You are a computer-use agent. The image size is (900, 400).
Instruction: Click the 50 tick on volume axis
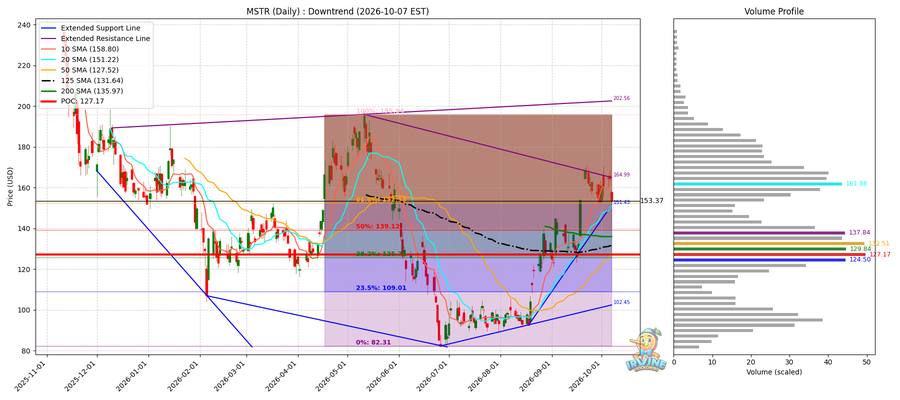[867, 362]
